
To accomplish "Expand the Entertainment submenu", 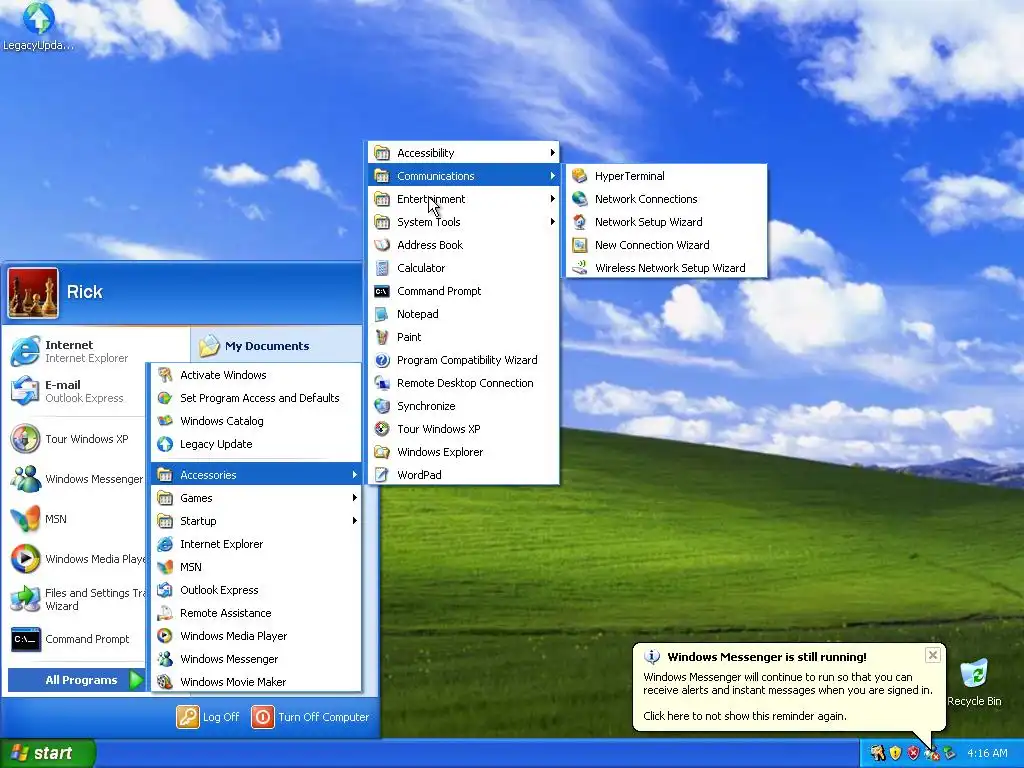I will (x=464, y=199).
